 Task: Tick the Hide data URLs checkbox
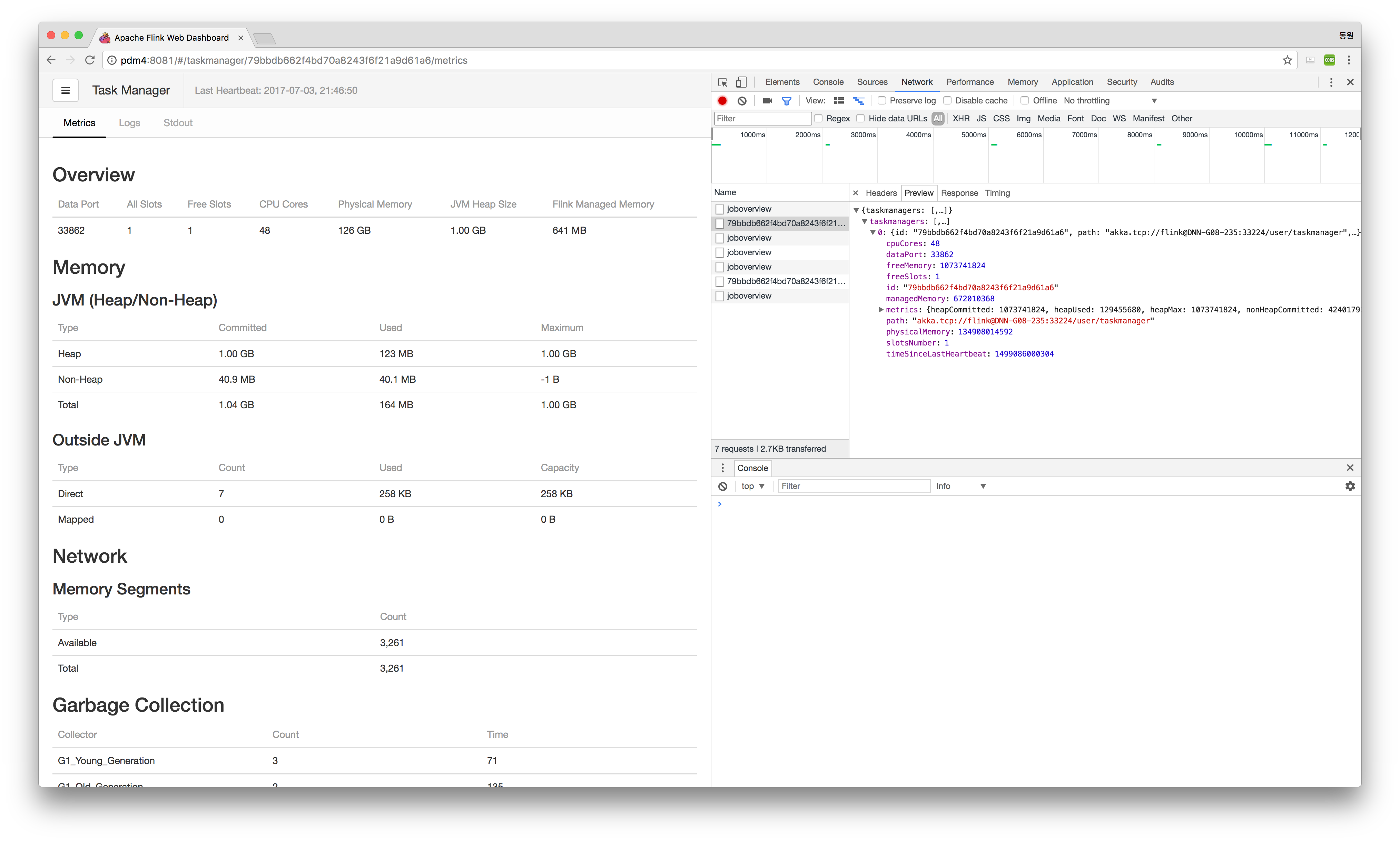coord(861,119)
